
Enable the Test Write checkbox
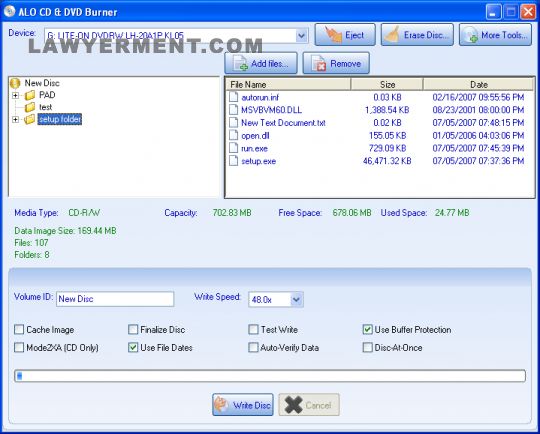point(253,330)
